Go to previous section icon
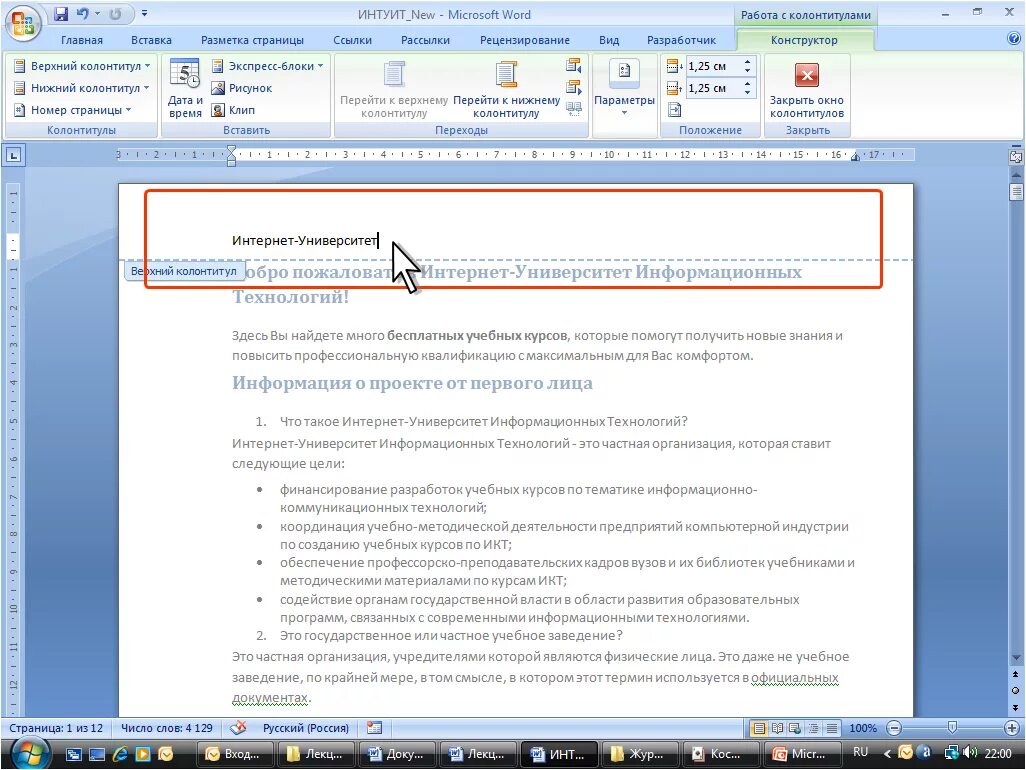 [x=574, y=65]
